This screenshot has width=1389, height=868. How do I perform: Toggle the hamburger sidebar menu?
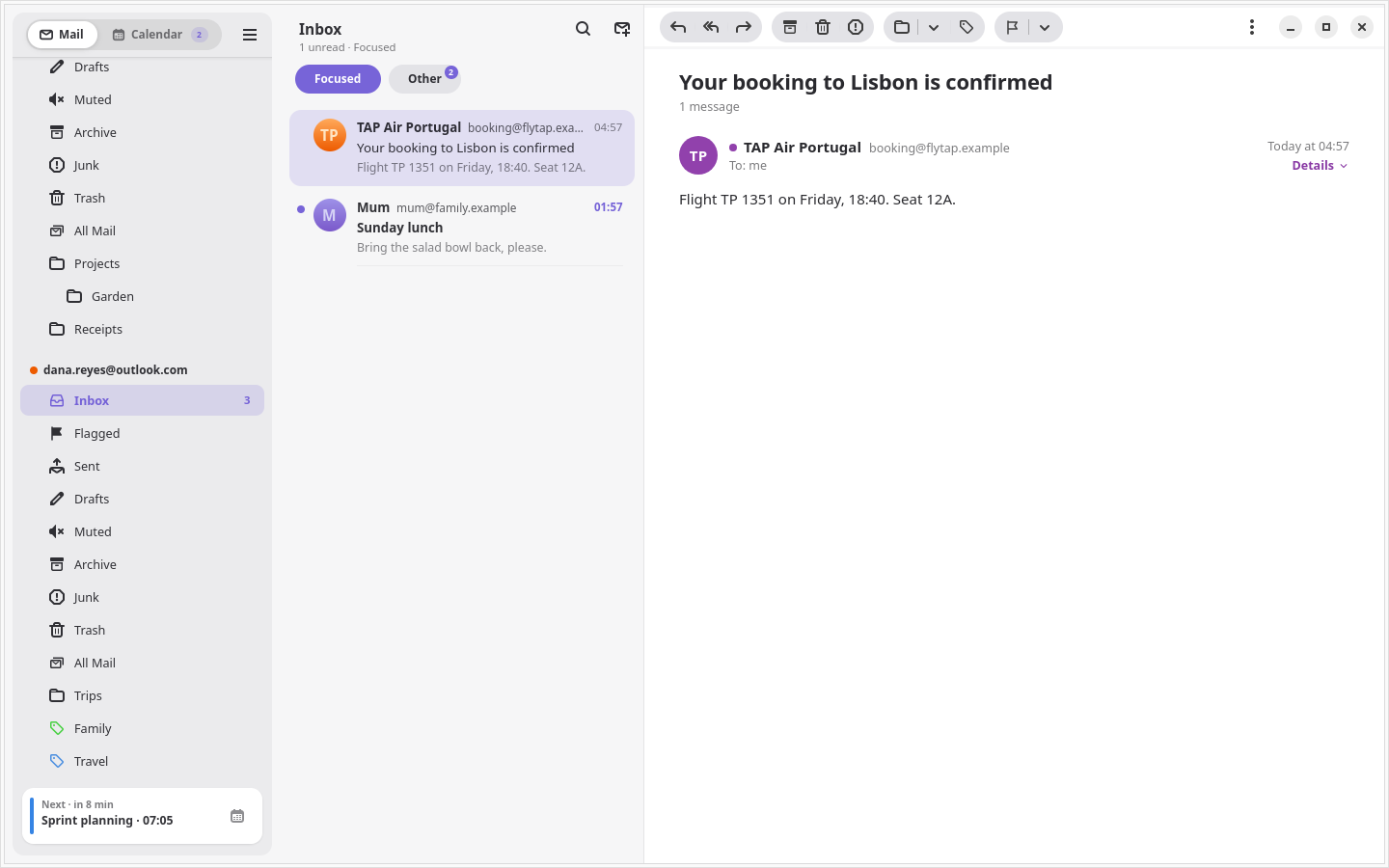[x=250, y=35]
